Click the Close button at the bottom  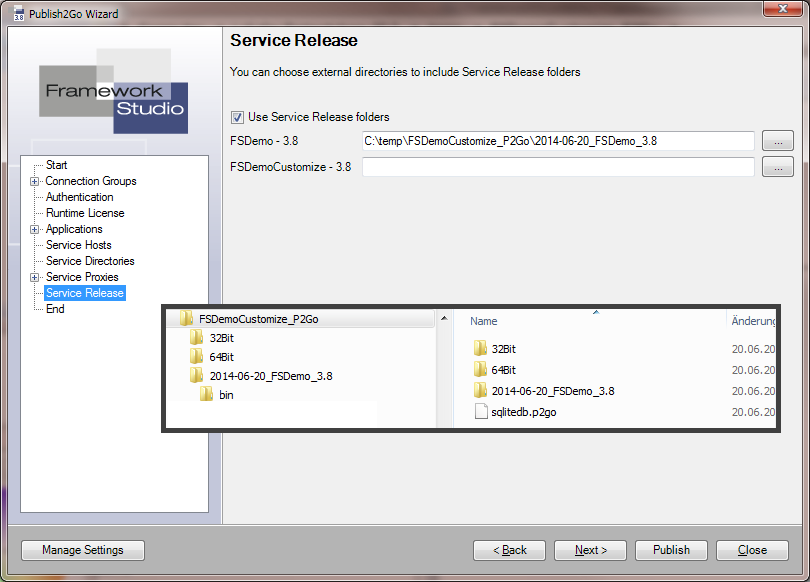[752, 550]
